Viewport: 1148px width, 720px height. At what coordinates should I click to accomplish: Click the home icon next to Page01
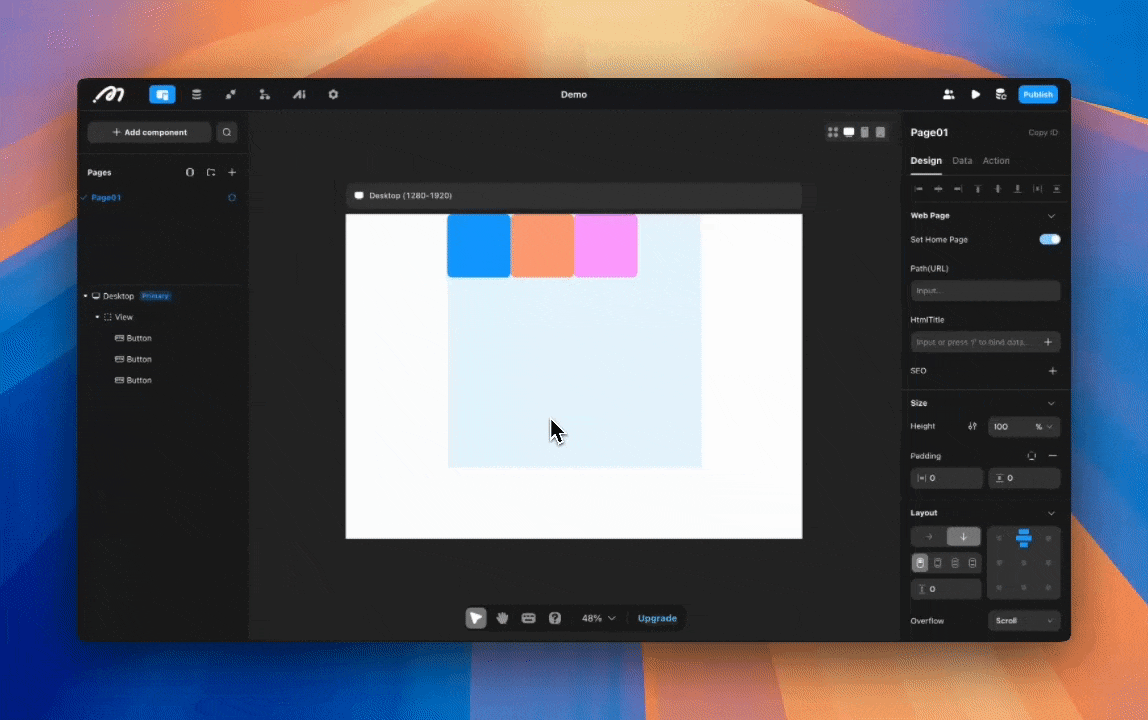[x=232, y=198]
